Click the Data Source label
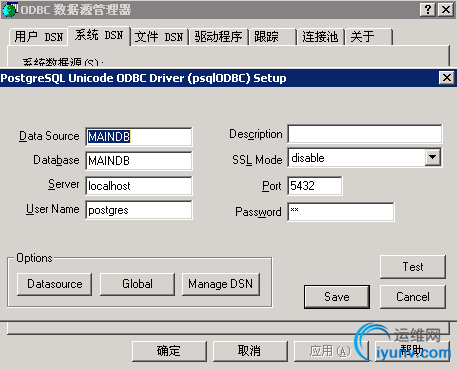457x369 pixels. click(x=49, y=136)
